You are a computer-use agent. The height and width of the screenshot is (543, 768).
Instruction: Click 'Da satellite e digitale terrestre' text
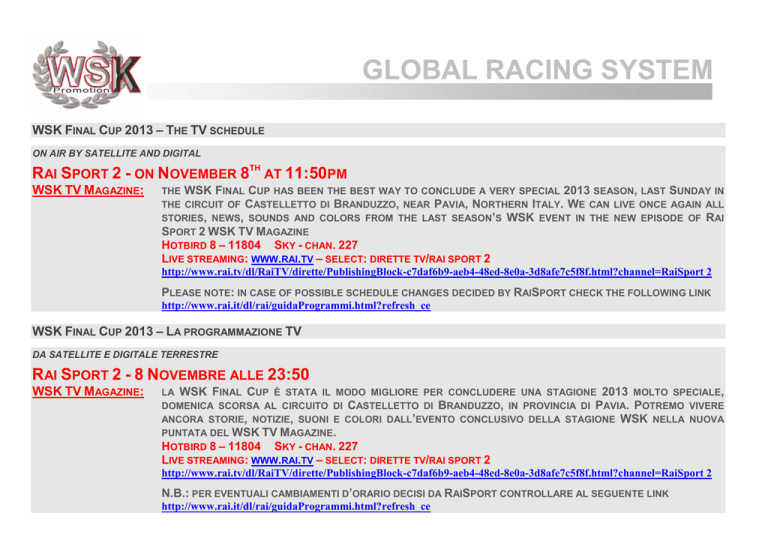(125, 354)
